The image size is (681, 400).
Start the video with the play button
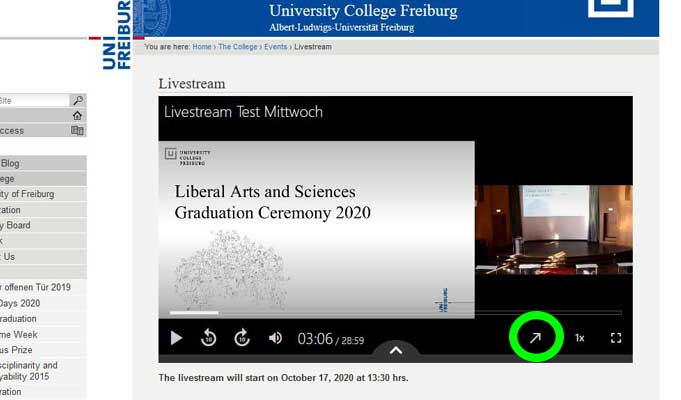pos(176,338)
